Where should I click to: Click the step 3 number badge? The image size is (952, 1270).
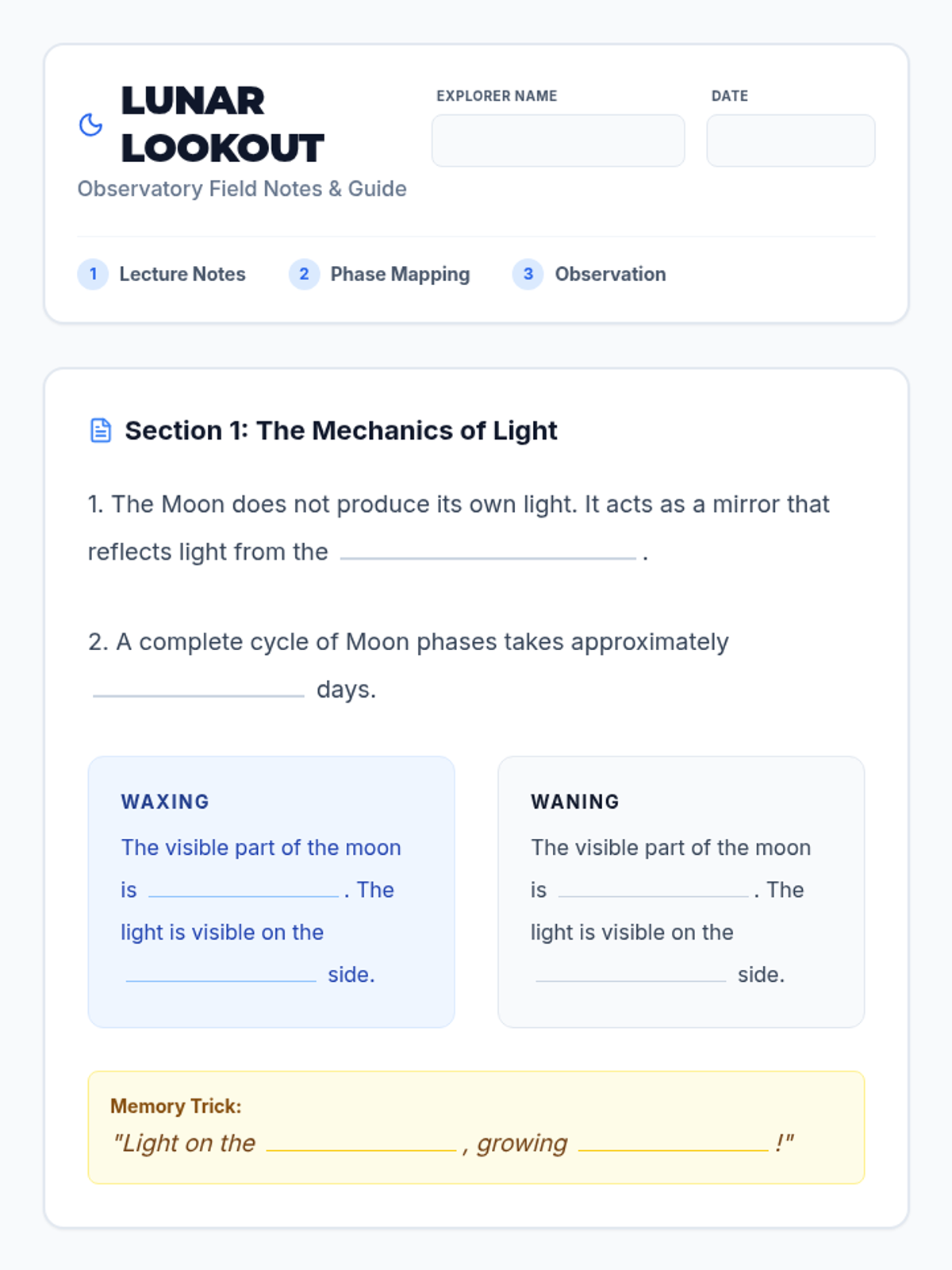coord(528,274)
